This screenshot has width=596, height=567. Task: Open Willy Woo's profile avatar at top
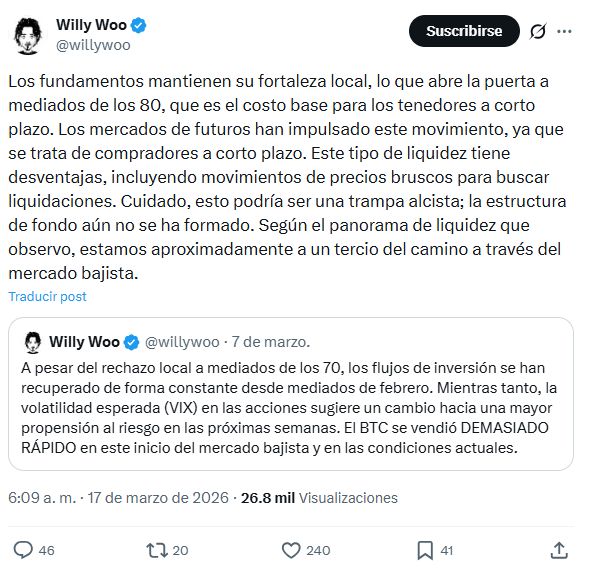click(27, 35)
